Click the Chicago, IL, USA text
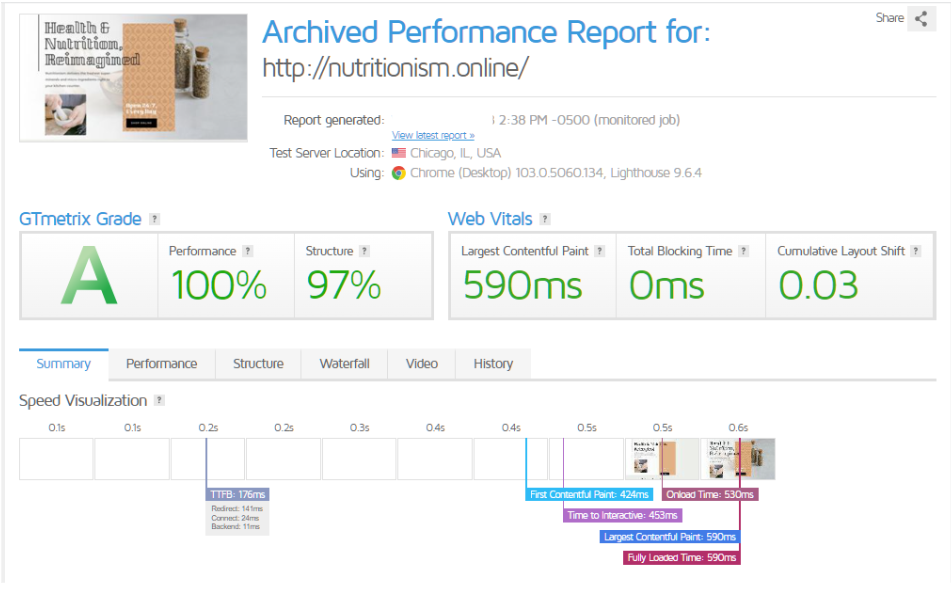951x600 pixels. click(x=455, y=153)
